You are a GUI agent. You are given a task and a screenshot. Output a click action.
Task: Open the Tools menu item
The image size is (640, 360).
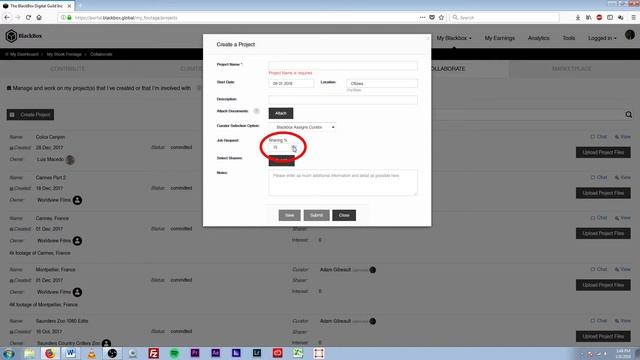(x=569, y=38)
